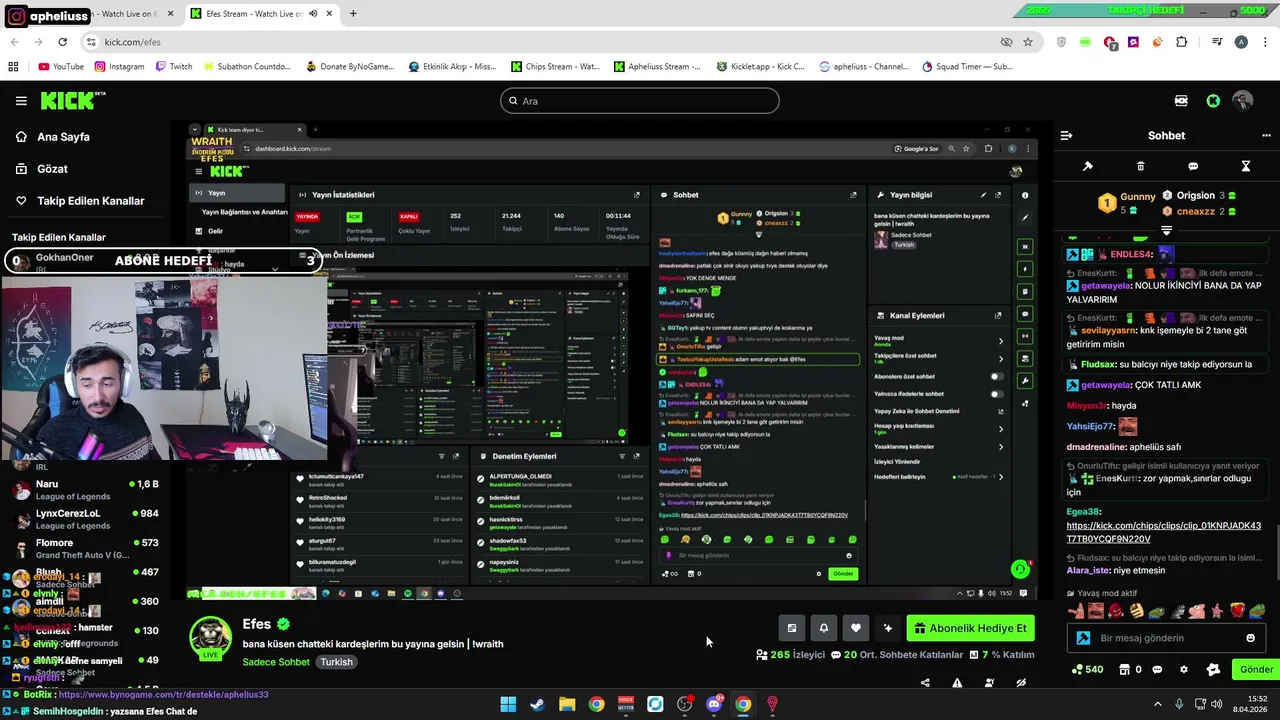Click the hourglass slow-mode icon
The width and height of the screenshot is (1280, 720).
coord(1246,166)
